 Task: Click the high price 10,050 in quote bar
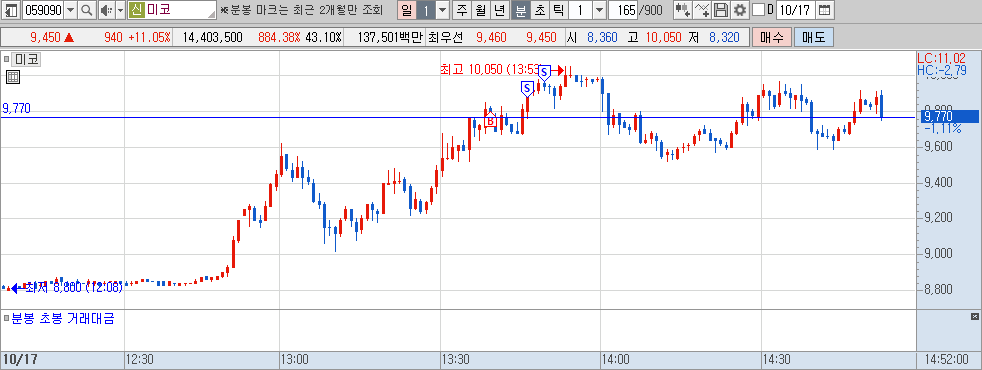(663, 38)
